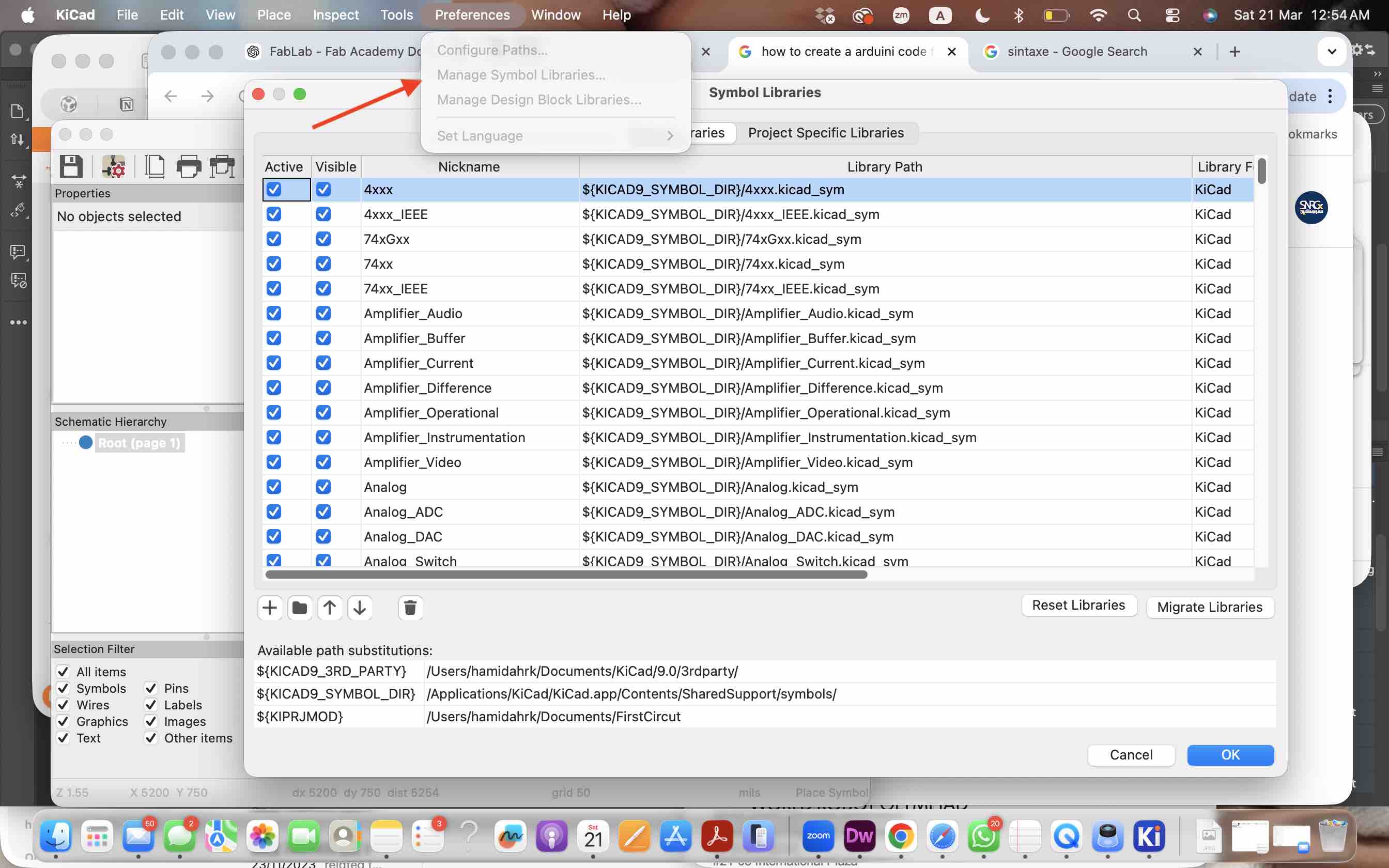Open schematic setup gear icon
The height and width of the screenshot is (868, 1389).
pyautogui.click(x=114, y=166)
